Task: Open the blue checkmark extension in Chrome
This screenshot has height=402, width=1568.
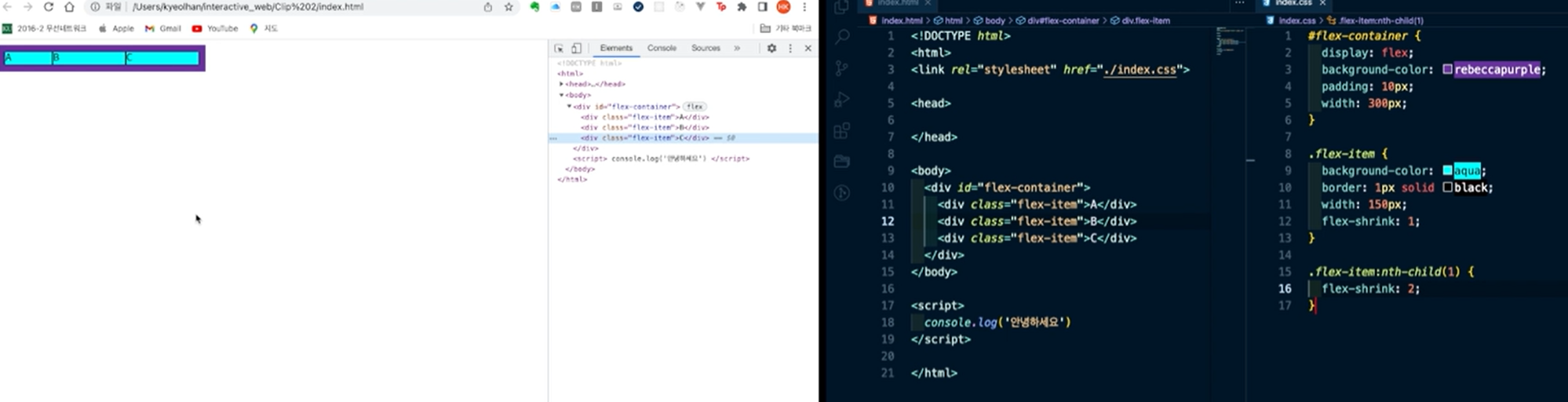Action: [x=638, y=7]
